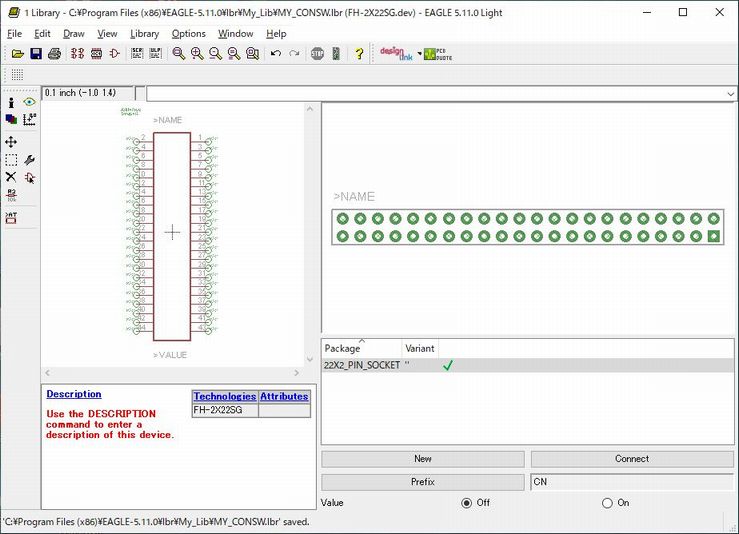Click the Description link
The image size is (739, 534).
(x=73, y=394)
